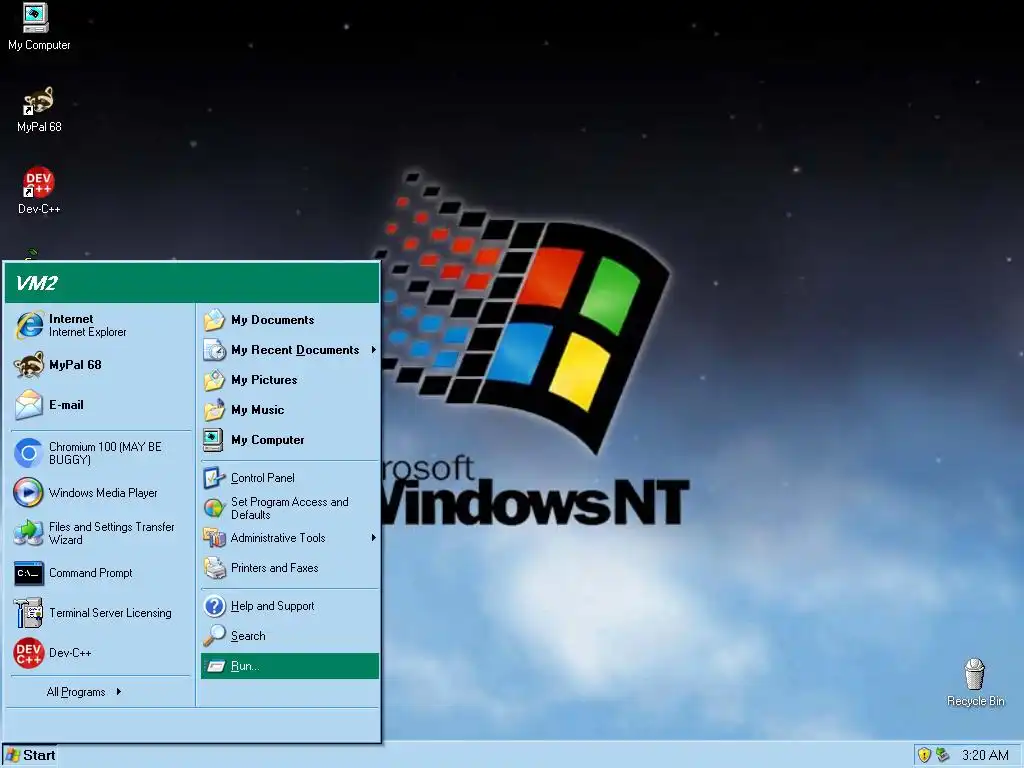Open My Documents entry
This screenshot has width=1024, height=768.
(x=290, y=320)
